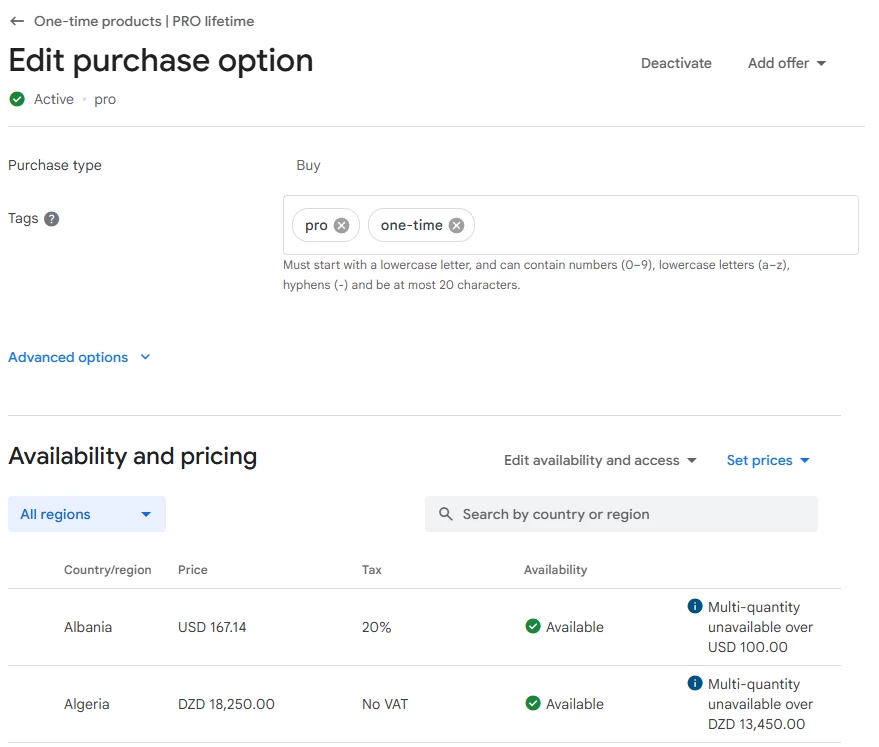
Task: Click the Tags help question mark icon
Action: pyautogui.click(x=52, y=219)
